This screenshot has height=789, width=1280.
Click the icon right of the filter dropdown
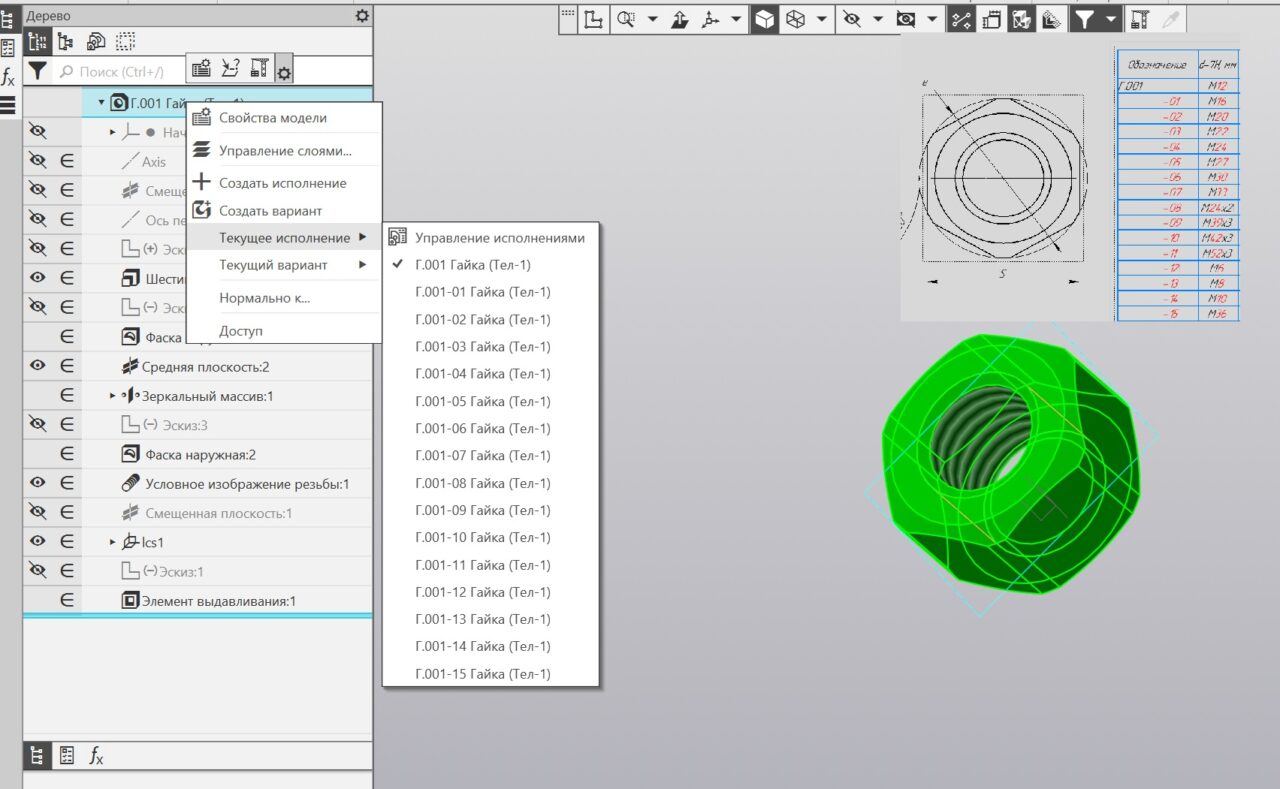point(1139,19)
